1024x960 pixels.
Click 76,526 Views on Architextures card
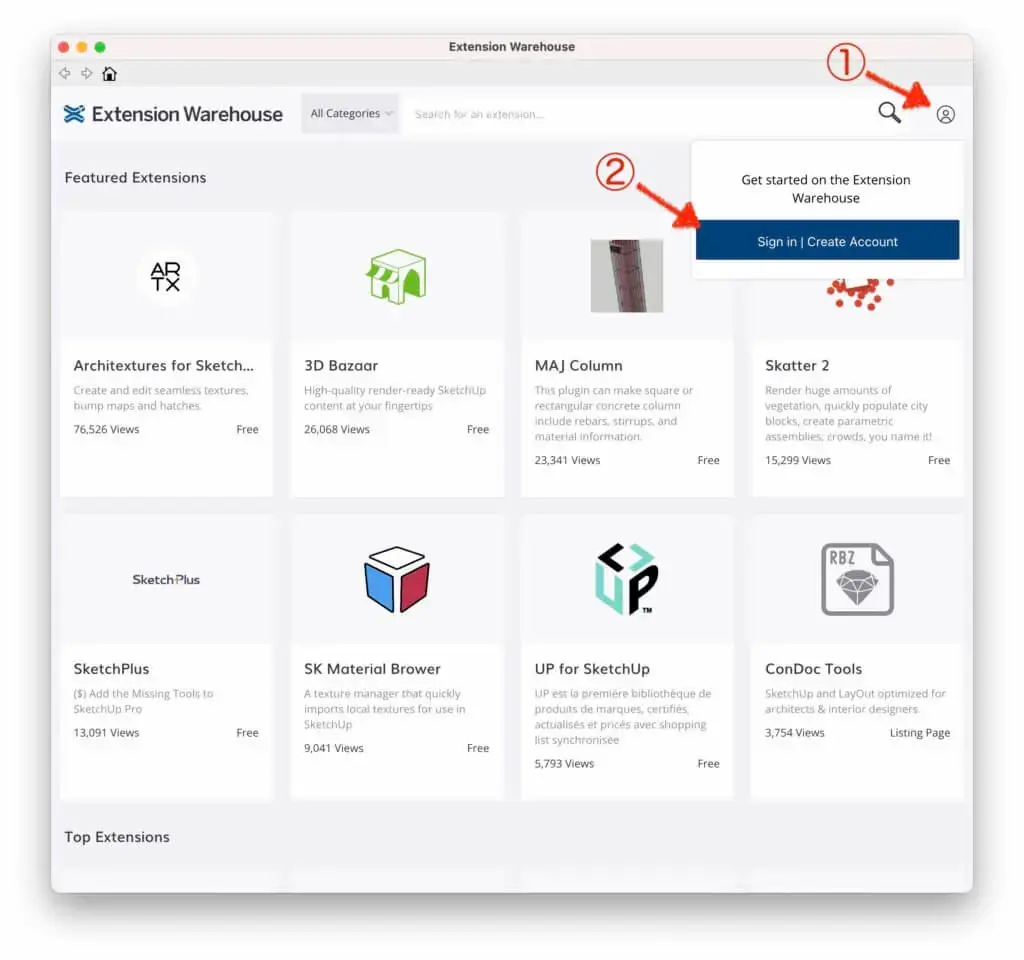pyautogui.click(x=106, y=429)
